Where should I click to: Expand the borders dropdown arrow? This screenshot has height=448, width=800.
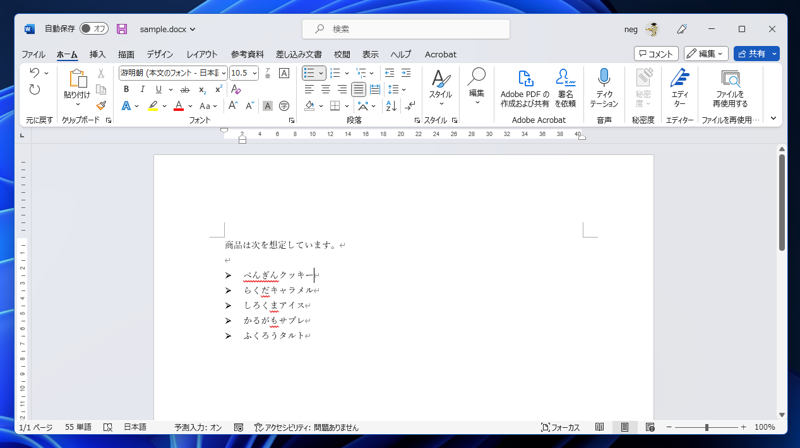(347, 106)
